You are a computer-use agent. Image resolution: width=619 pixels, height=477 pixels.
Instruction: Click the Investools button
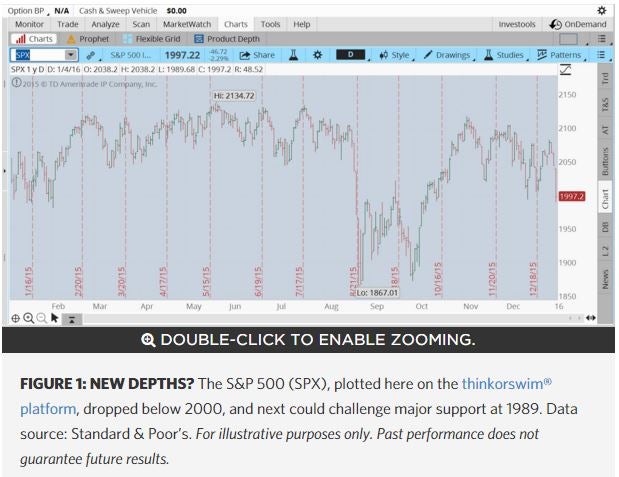coord(517,24)
